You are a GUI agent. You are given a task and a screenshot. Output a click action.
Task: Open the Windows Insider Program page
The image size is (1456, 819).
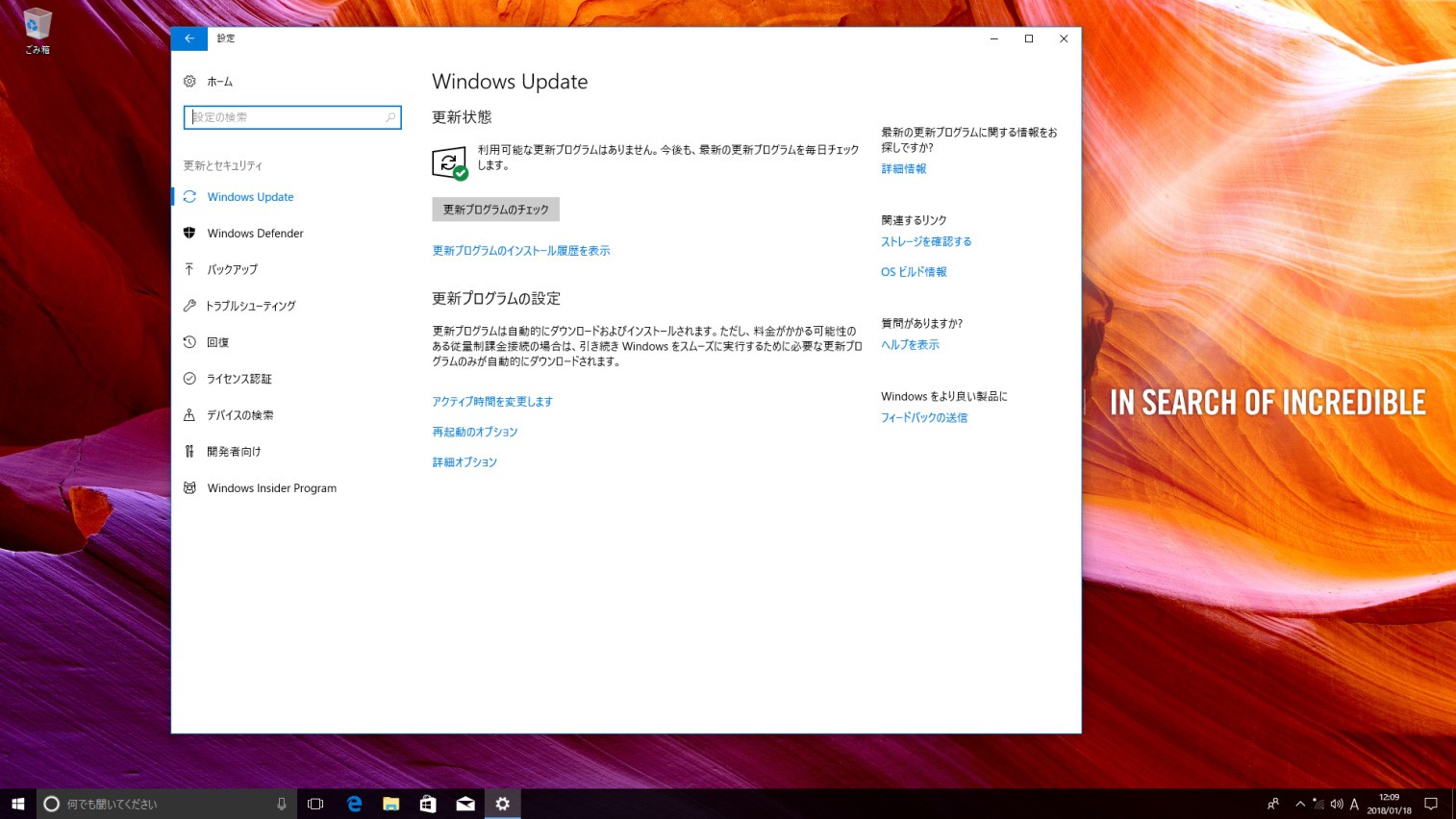pyautogui.click(x=287, y=488)
